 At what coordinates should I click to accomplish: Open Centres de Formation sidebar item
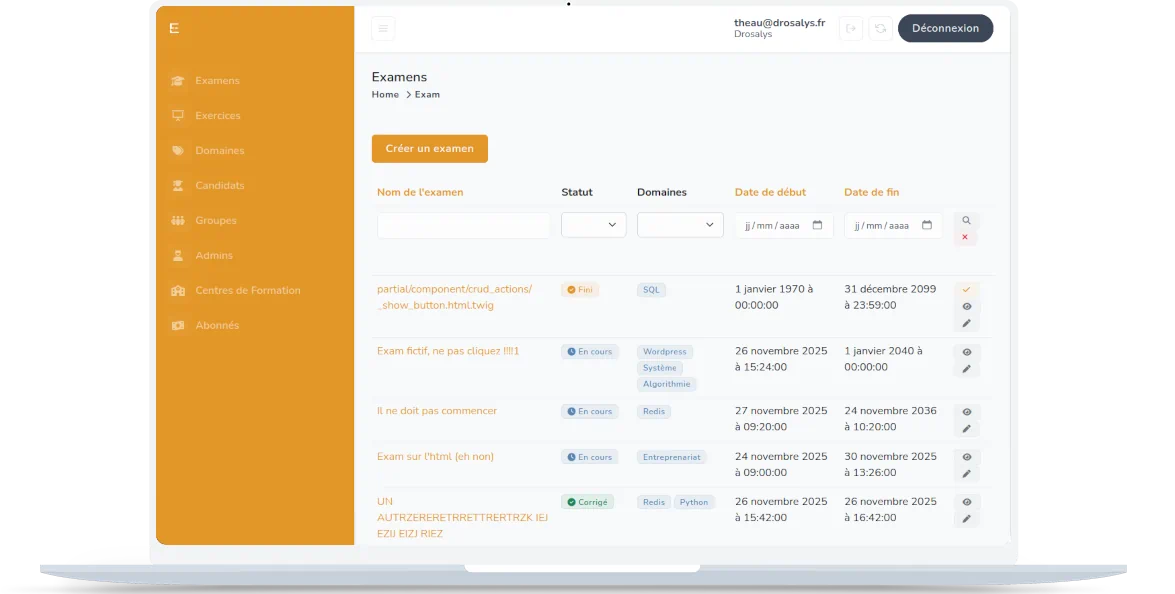click(x=247, y=291)
